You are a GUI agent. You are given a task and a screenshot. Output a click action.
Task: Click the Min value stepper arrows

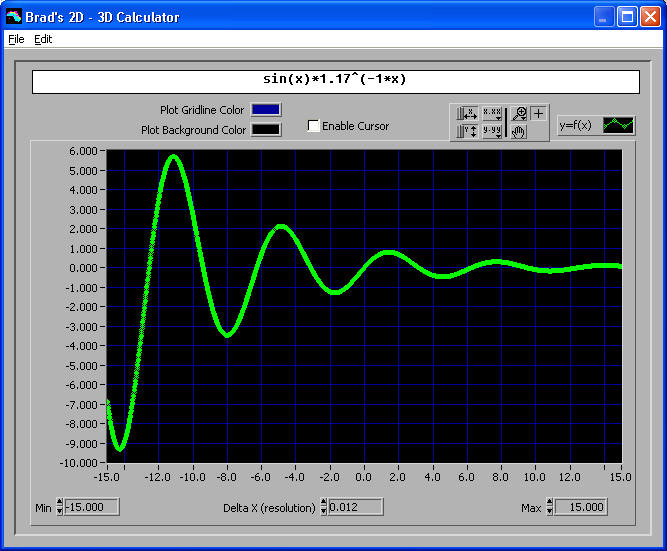tap(60, 507)
